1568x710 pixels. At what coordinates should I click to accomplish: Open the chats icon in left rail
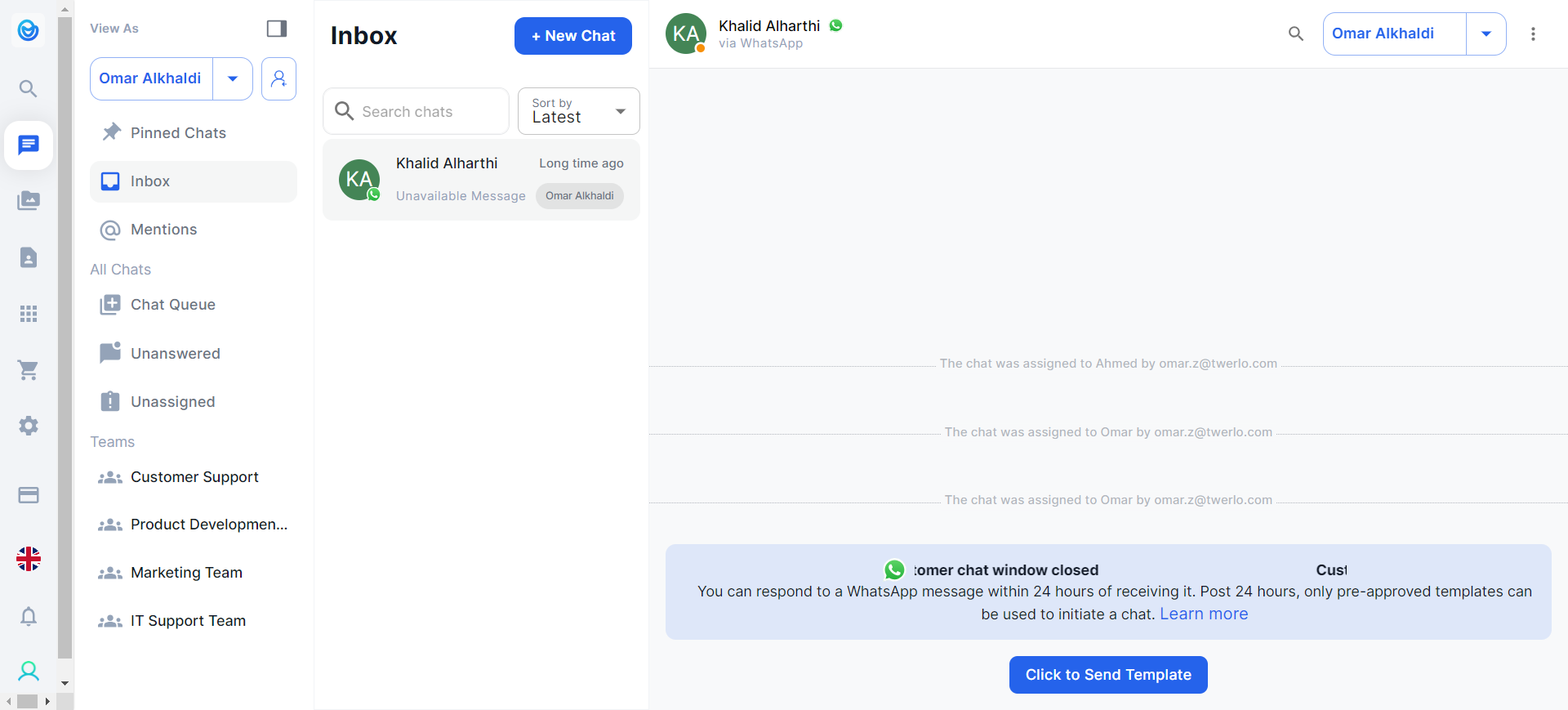pyautogui.click(x=29, y=145)
